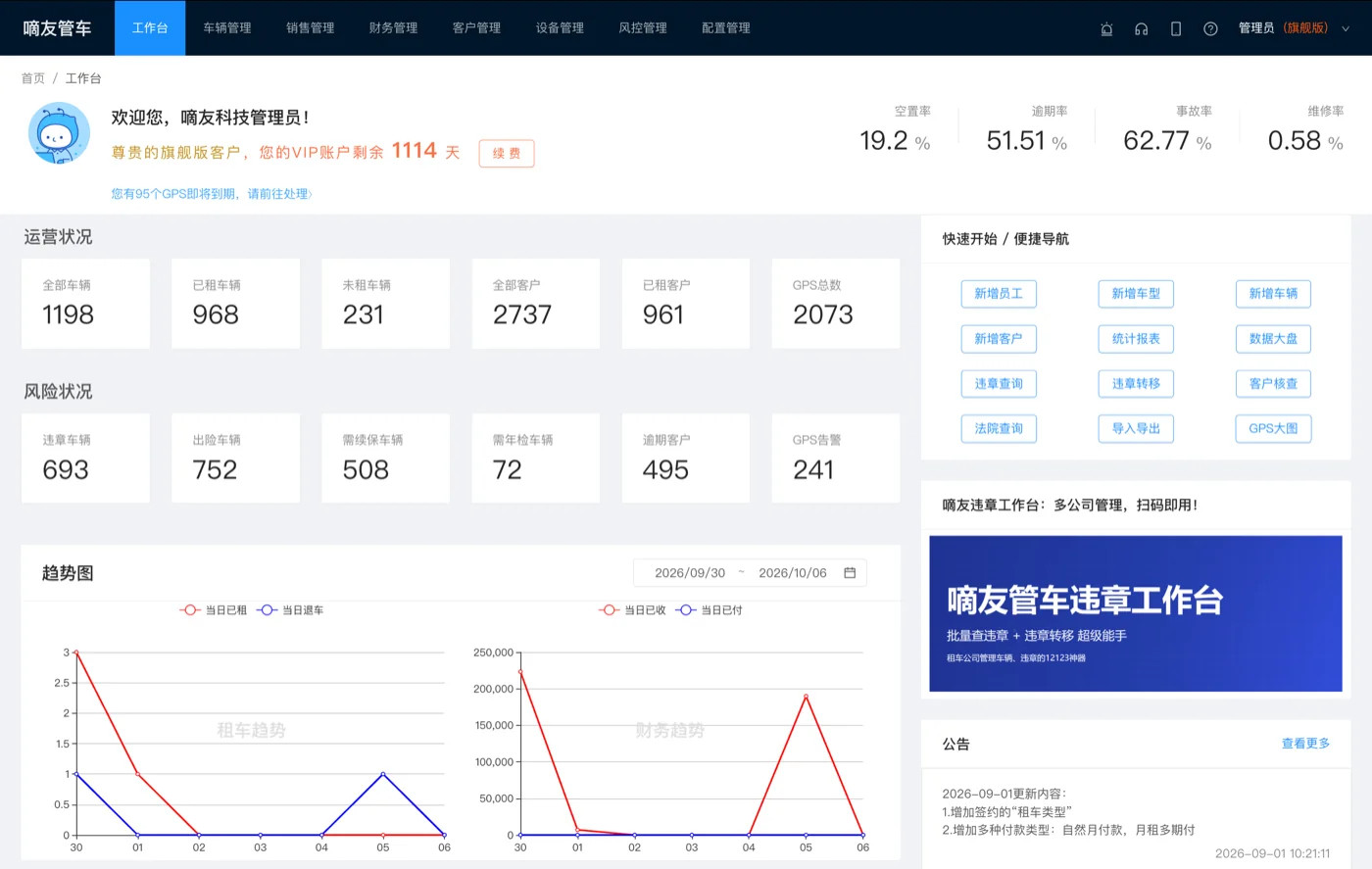The width and height of the screenshot is (1372, 869).
Task: Open the 配置管理 menu
Action: 726,28
